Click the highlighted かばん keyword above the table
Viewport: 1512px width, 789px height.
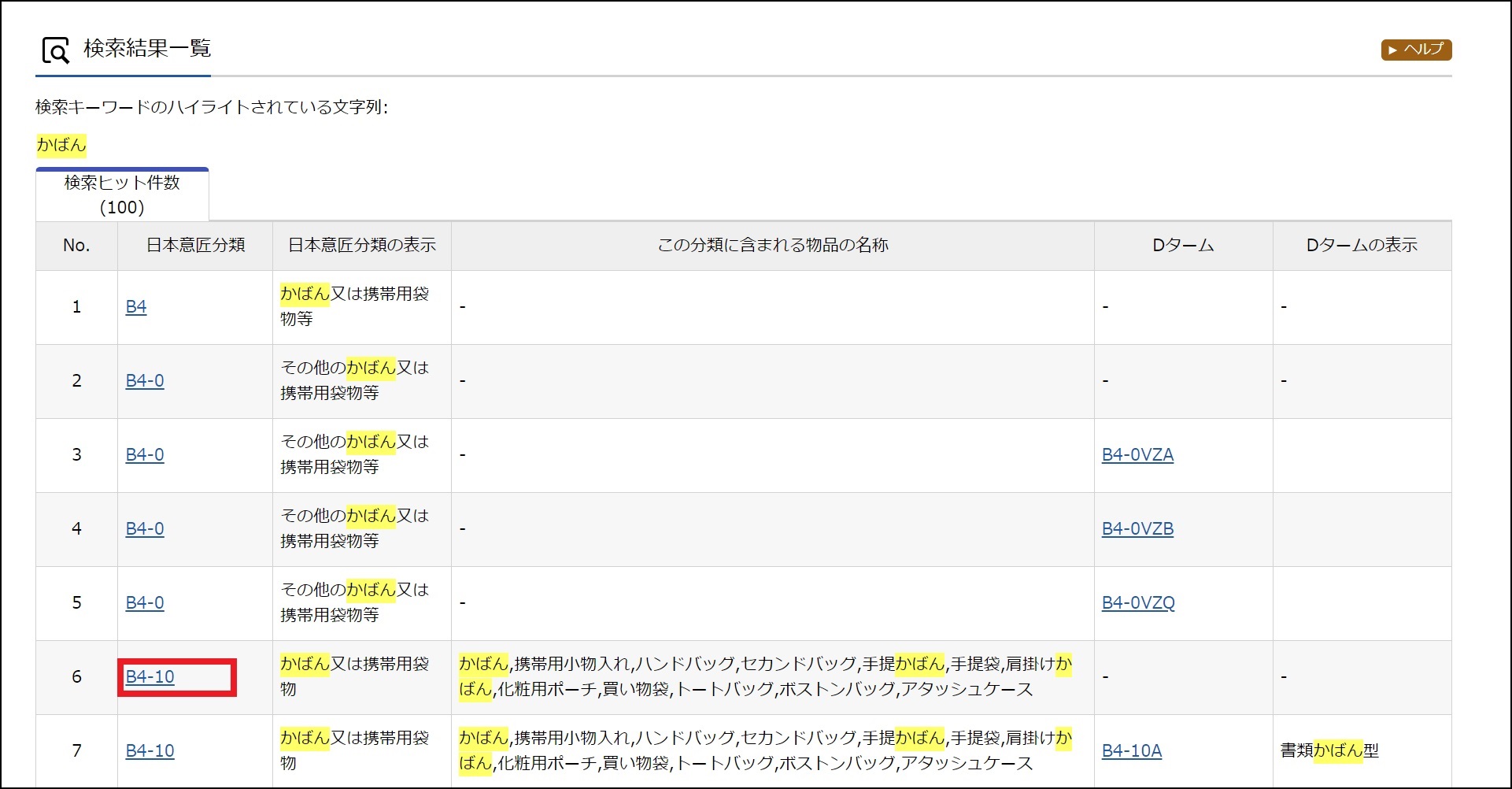click(61, 146)
